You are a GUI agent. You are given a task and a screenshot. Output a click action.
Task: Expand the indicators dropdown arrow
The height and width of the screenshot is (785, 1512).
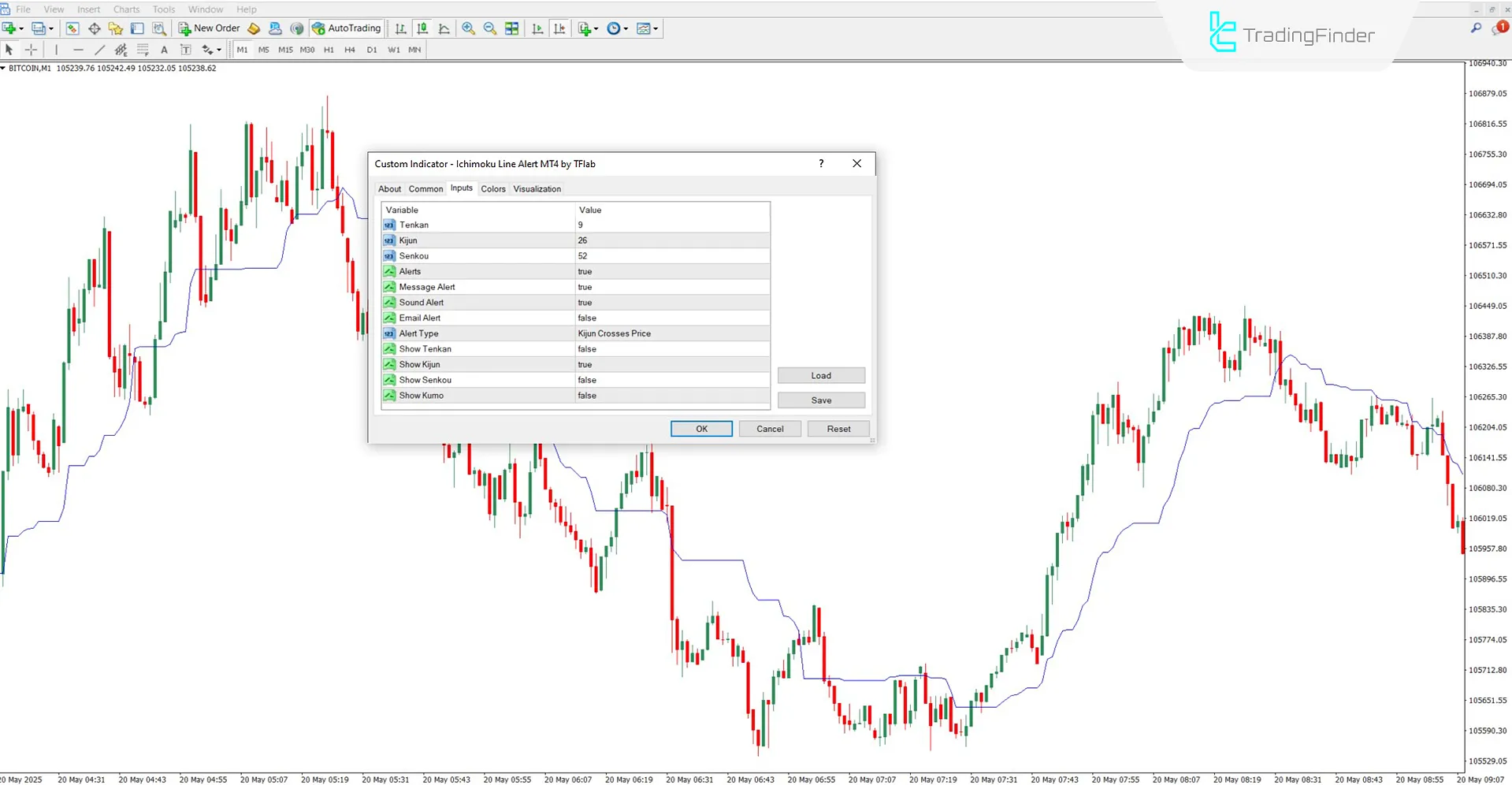[595, 28]
